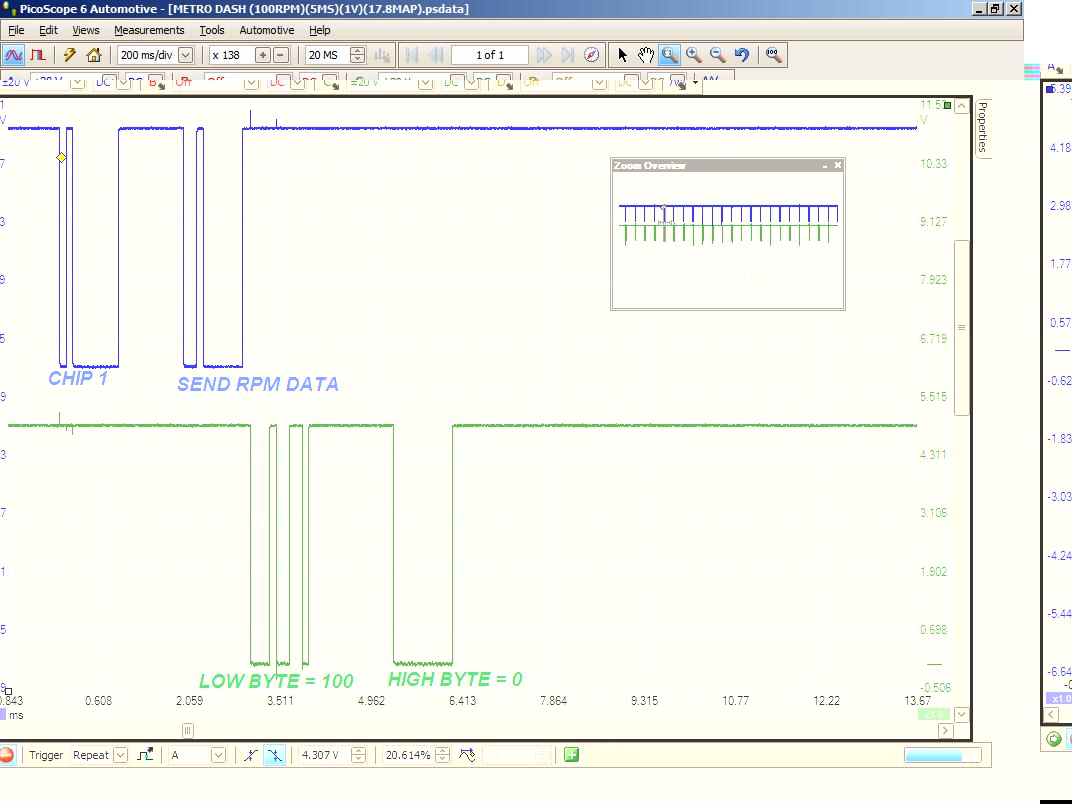This screenshot has height=804, width=1072.
Task: Open the Measurements menu
Action: click(x=149, y=30)
